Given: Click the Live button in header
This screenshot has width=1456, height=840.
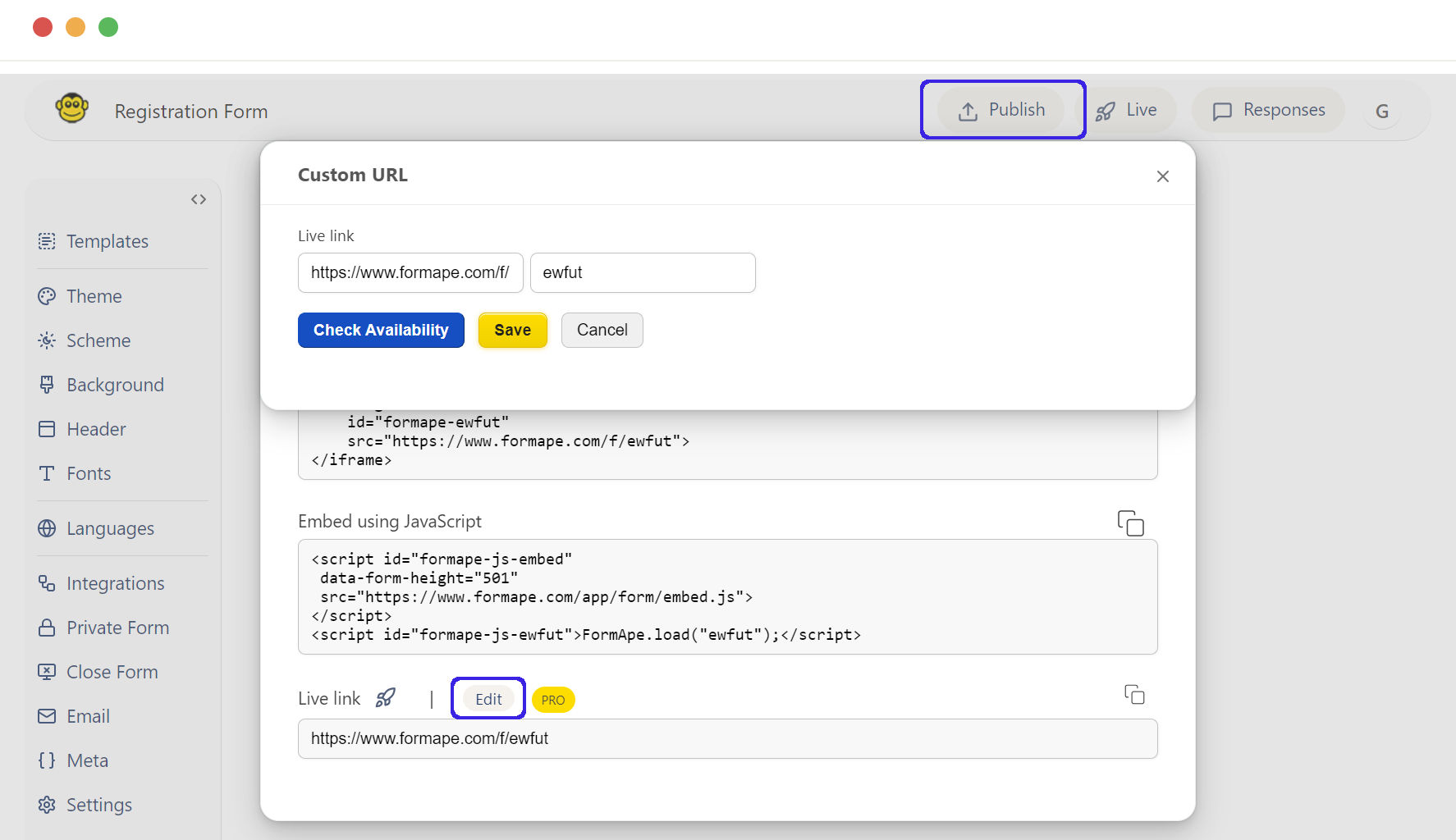Looking at the screenshot, I should coord(1126,110).
